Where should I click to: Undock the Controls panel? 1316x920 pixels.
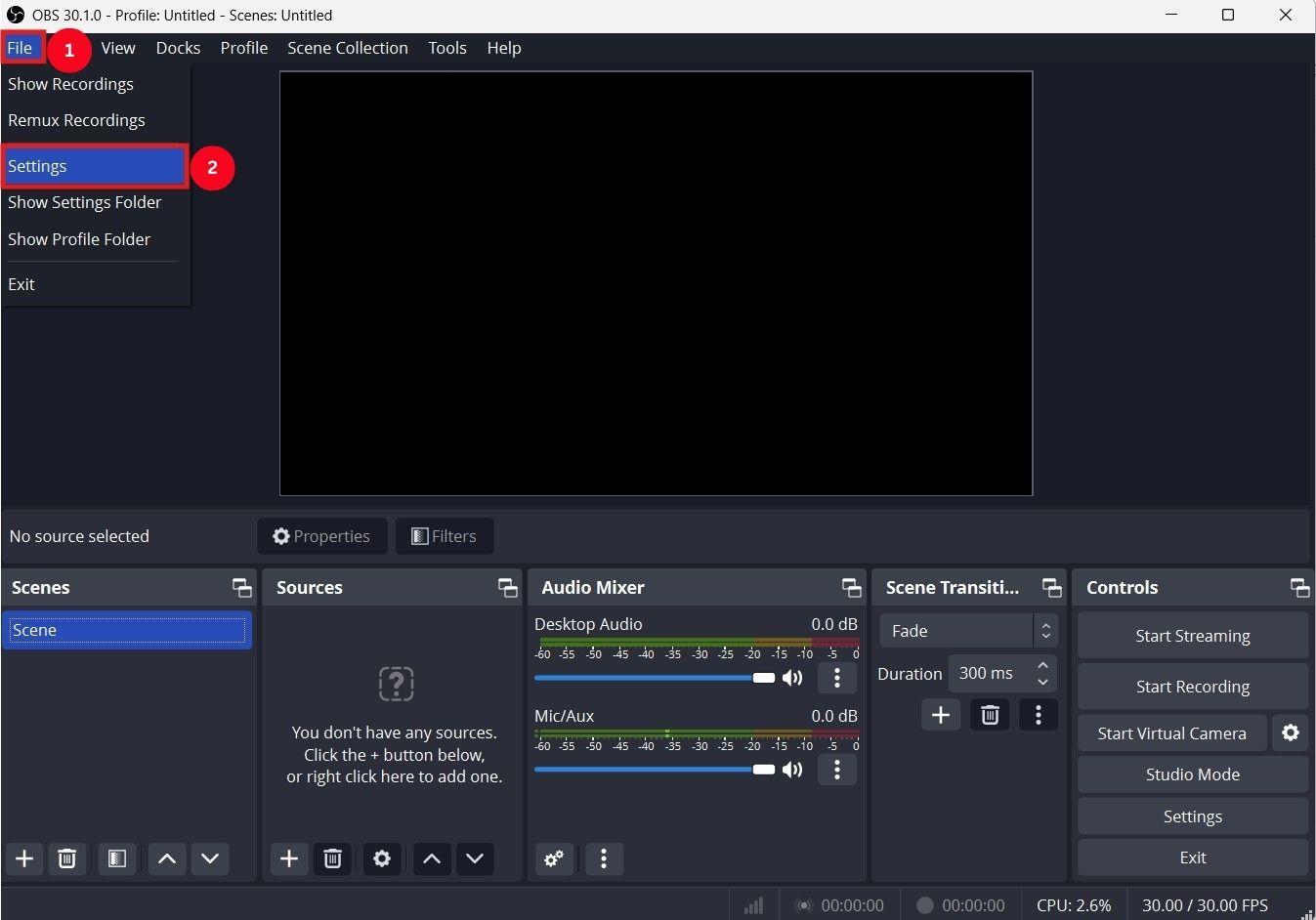1299,587
